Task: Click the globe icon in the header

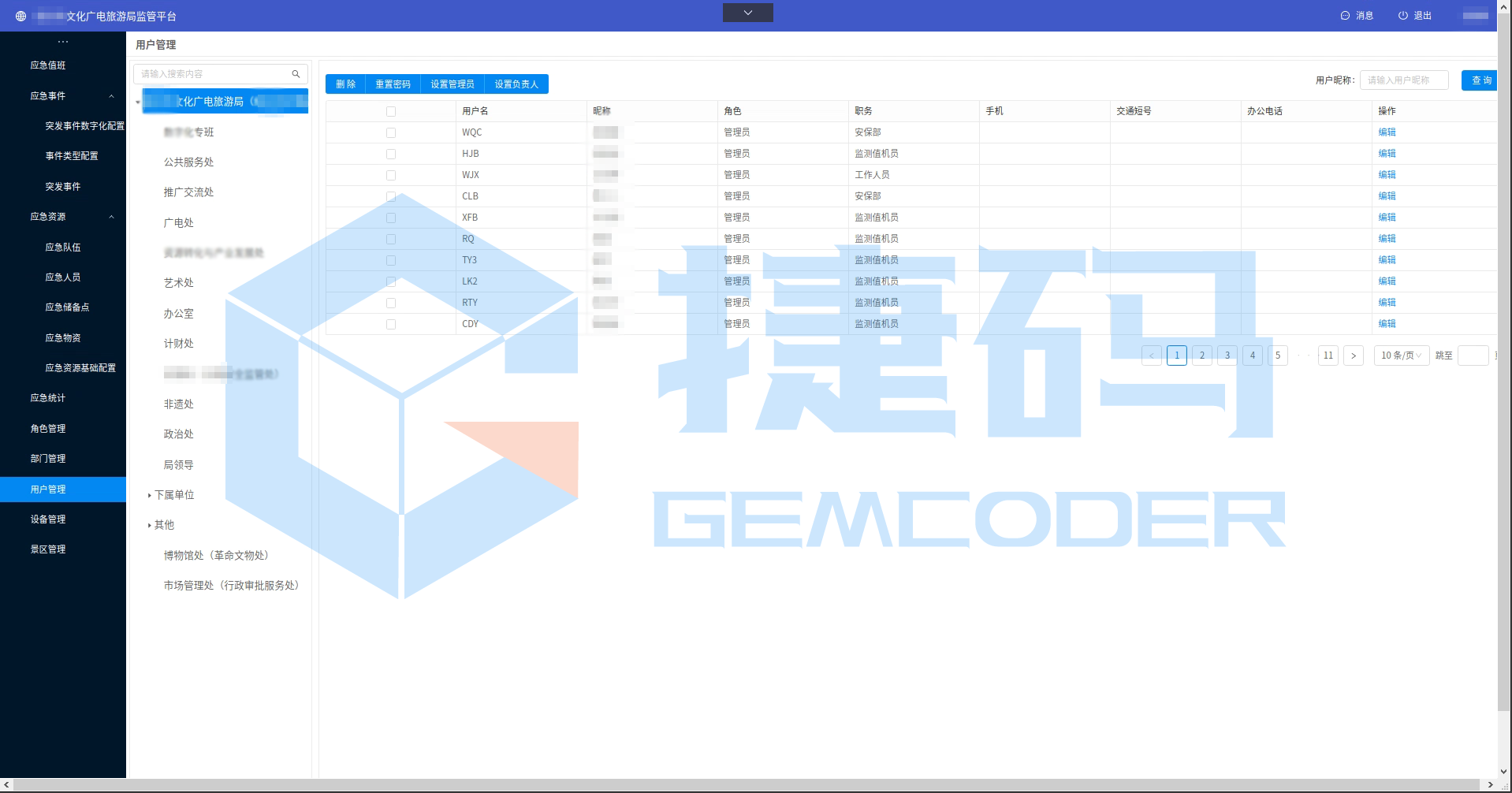Action: [x=20, y=16]
